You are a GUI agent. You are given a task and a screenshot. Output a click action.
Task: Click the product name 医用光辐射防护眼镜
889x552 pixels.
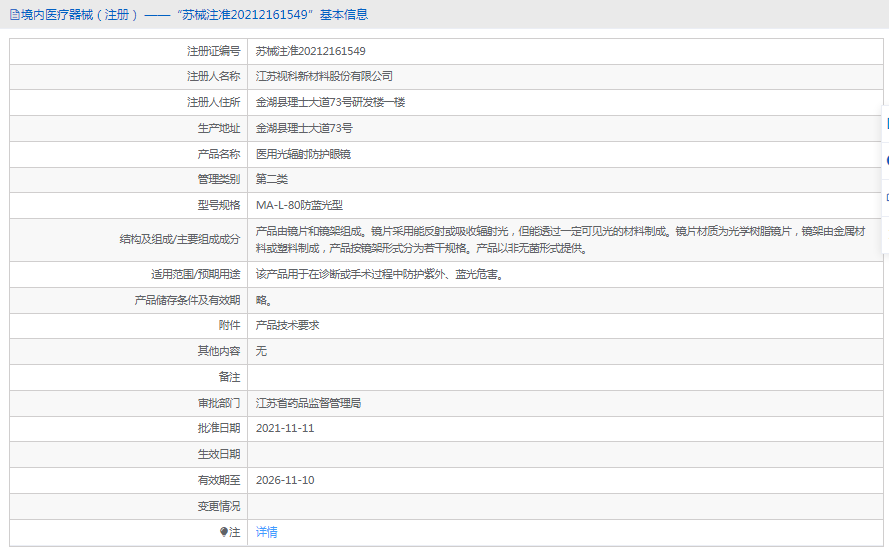pos(303,154)
